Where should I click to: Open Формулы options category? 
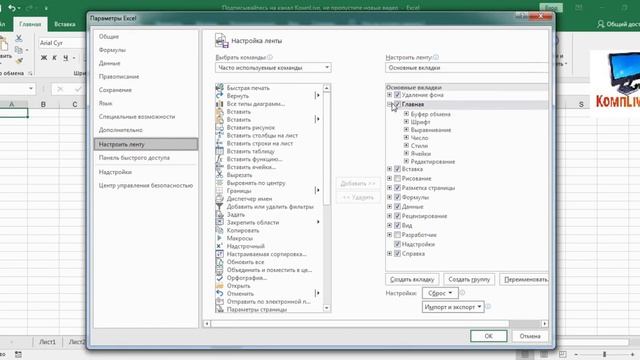pos(112,50)
